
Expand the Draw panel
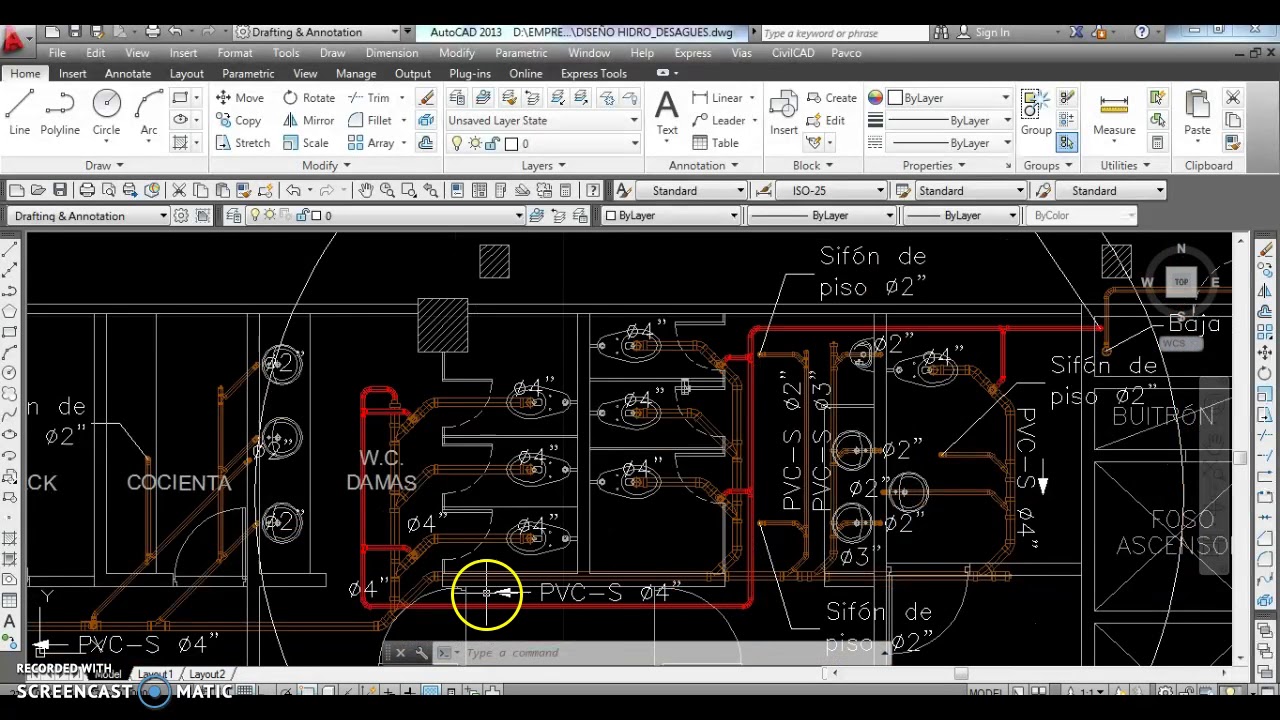pos(104,165)
